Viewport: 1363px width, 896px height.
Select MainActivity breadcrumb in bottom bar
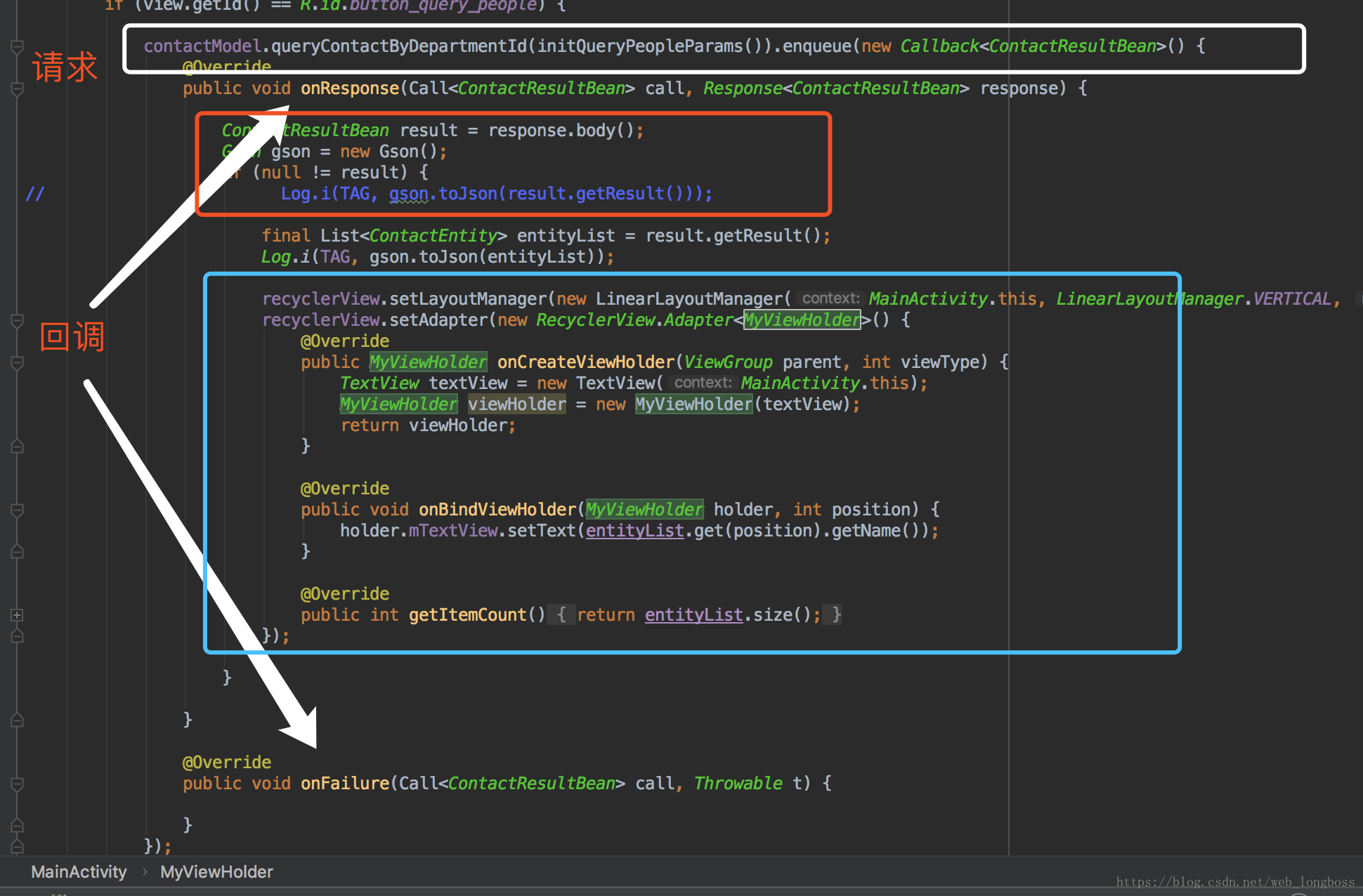(79, 872)
